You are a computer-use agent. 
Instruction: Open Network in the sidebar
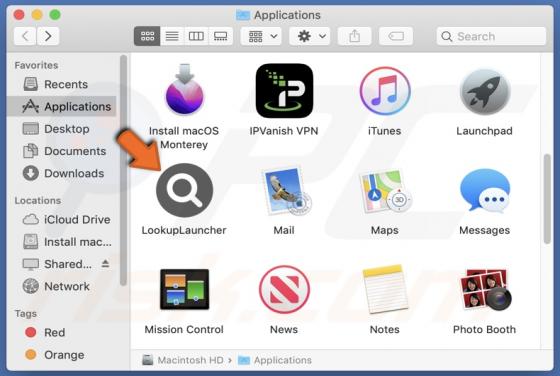coord(61,286)
